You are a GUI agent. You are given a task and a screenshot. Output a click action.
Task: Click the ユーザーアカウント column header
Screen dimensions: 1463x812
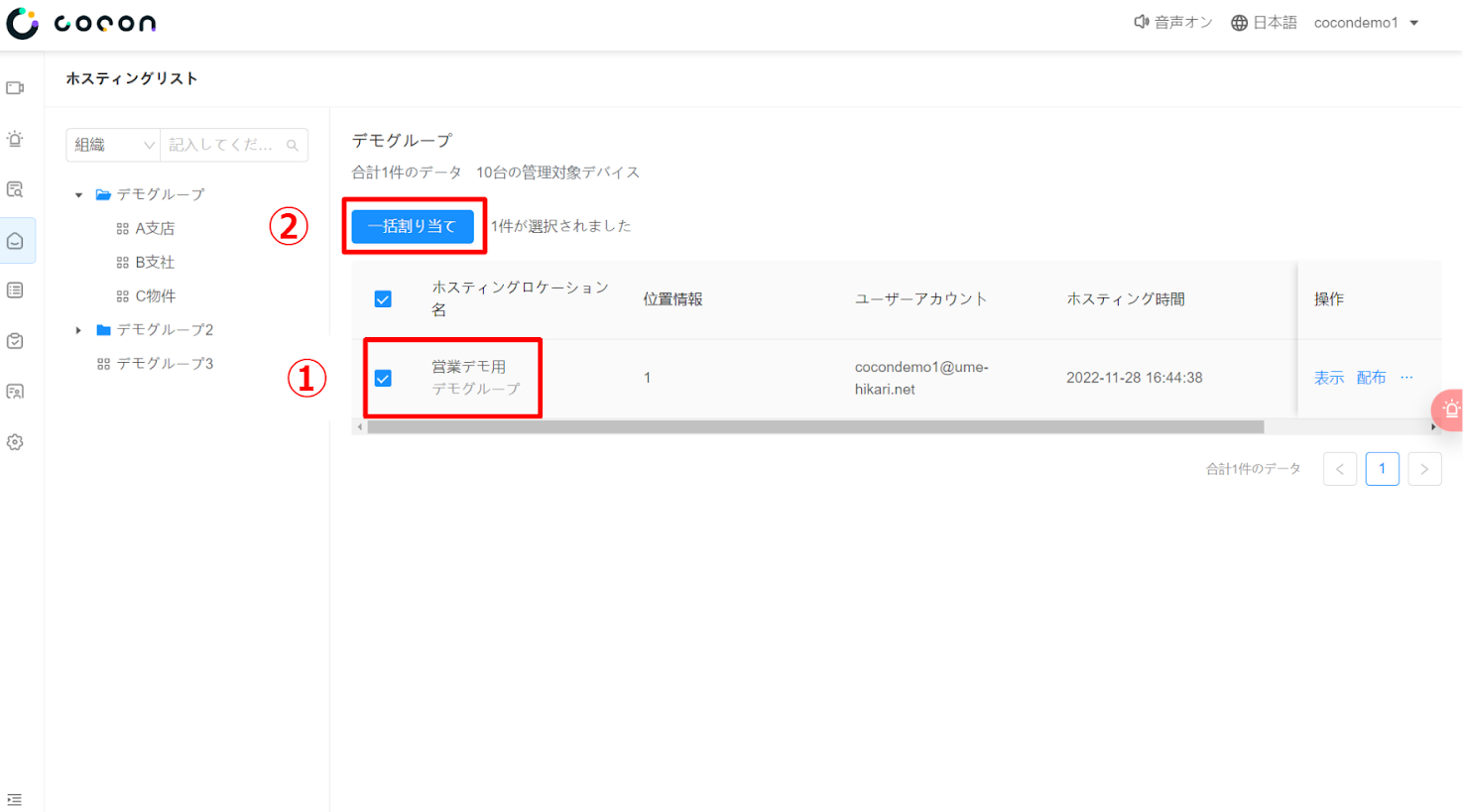[x=921, y=299]
